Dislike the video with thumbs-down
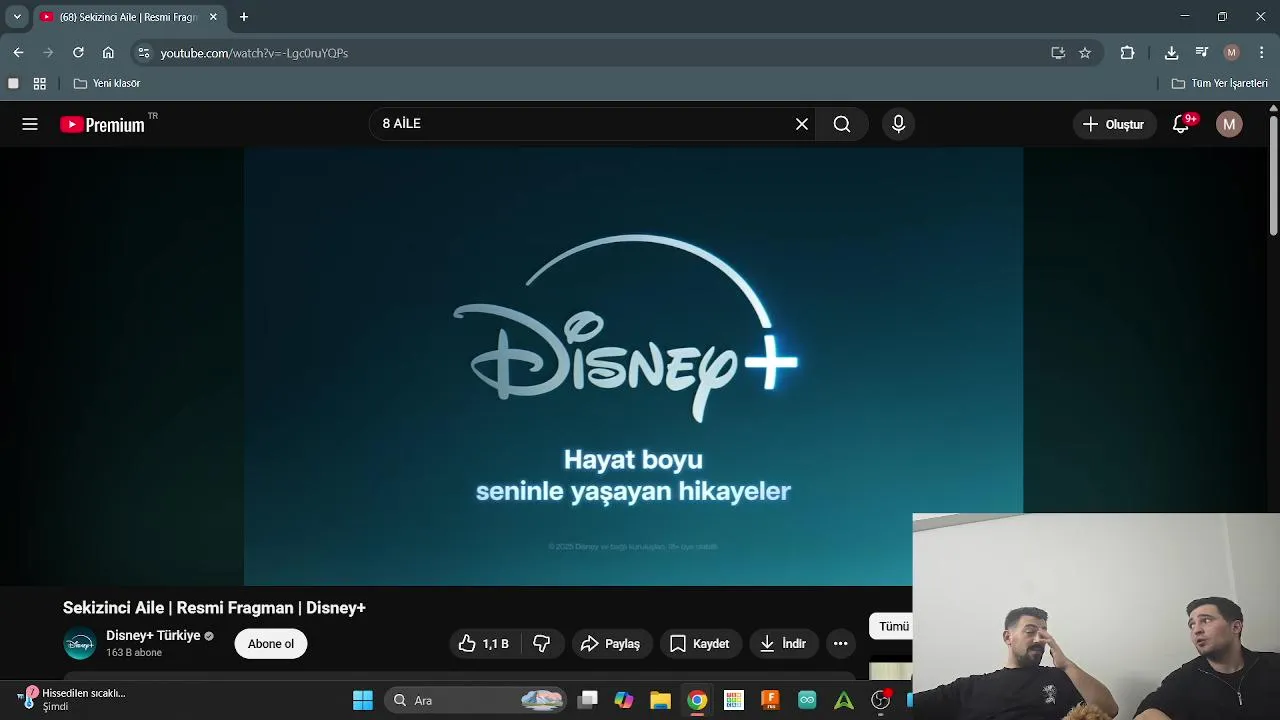Viewport: 1280px width, 720px height. coord(542,644)
